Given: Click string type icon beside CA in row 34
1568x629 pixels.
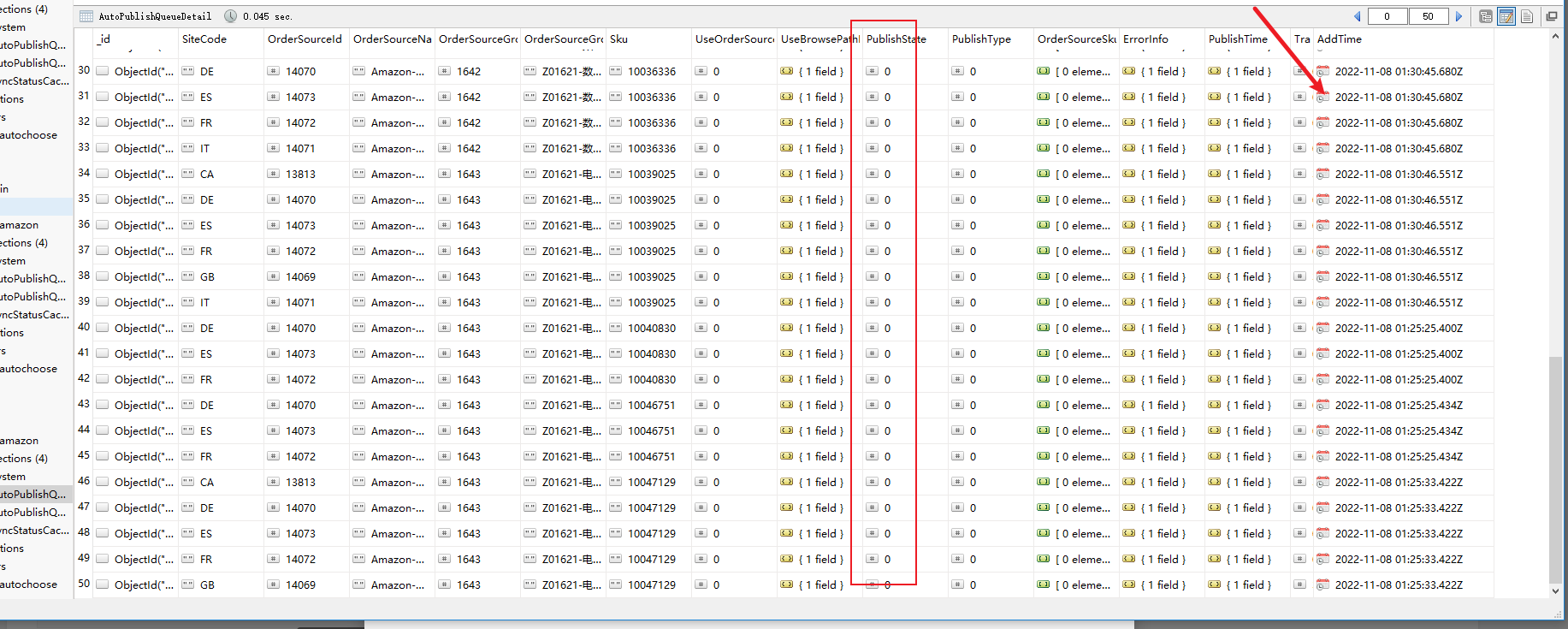Looking at the screenshot, I should click(188, 174).
